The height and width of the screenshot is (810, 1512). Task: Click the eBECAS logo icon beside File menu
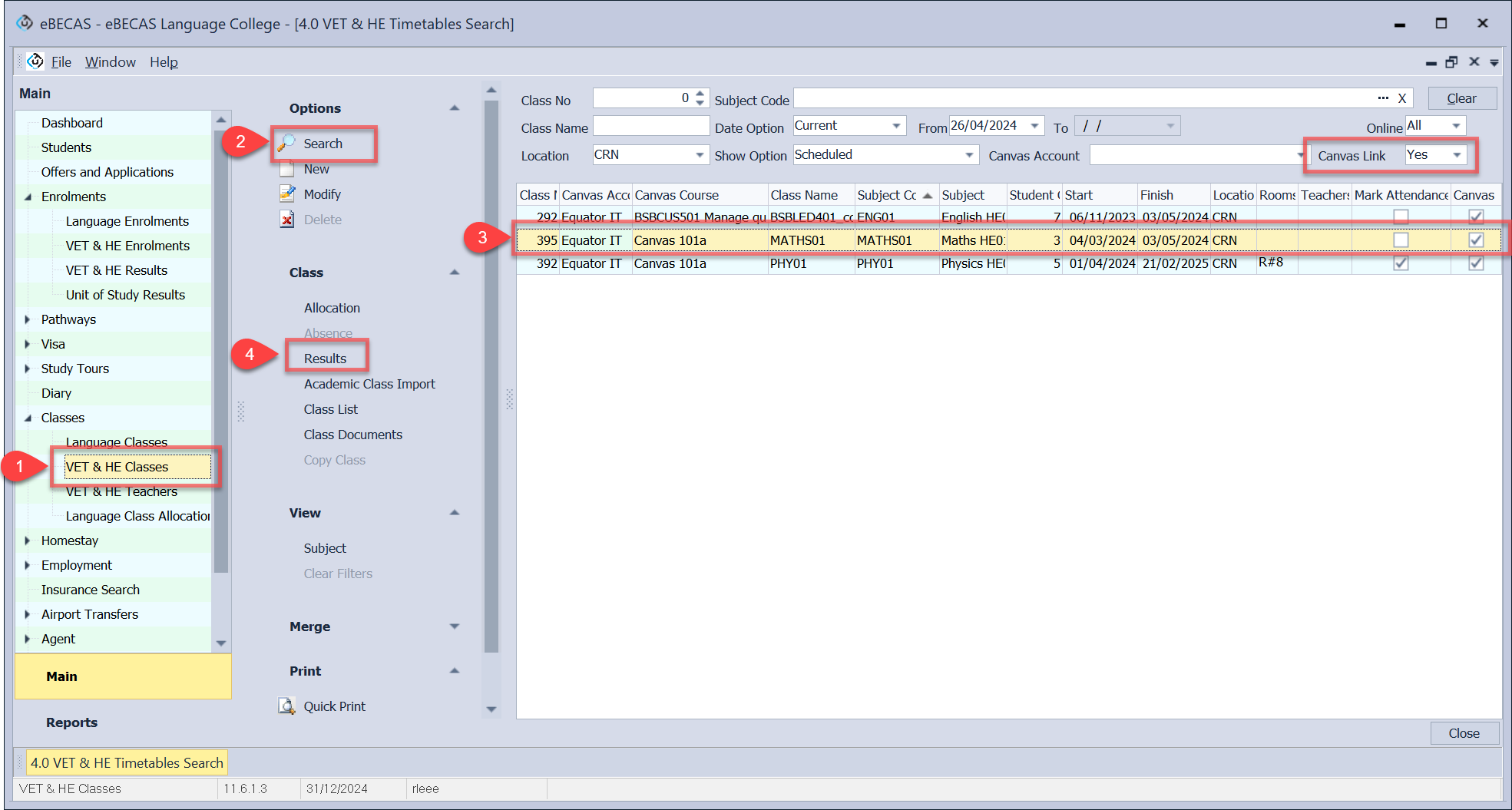35,61
